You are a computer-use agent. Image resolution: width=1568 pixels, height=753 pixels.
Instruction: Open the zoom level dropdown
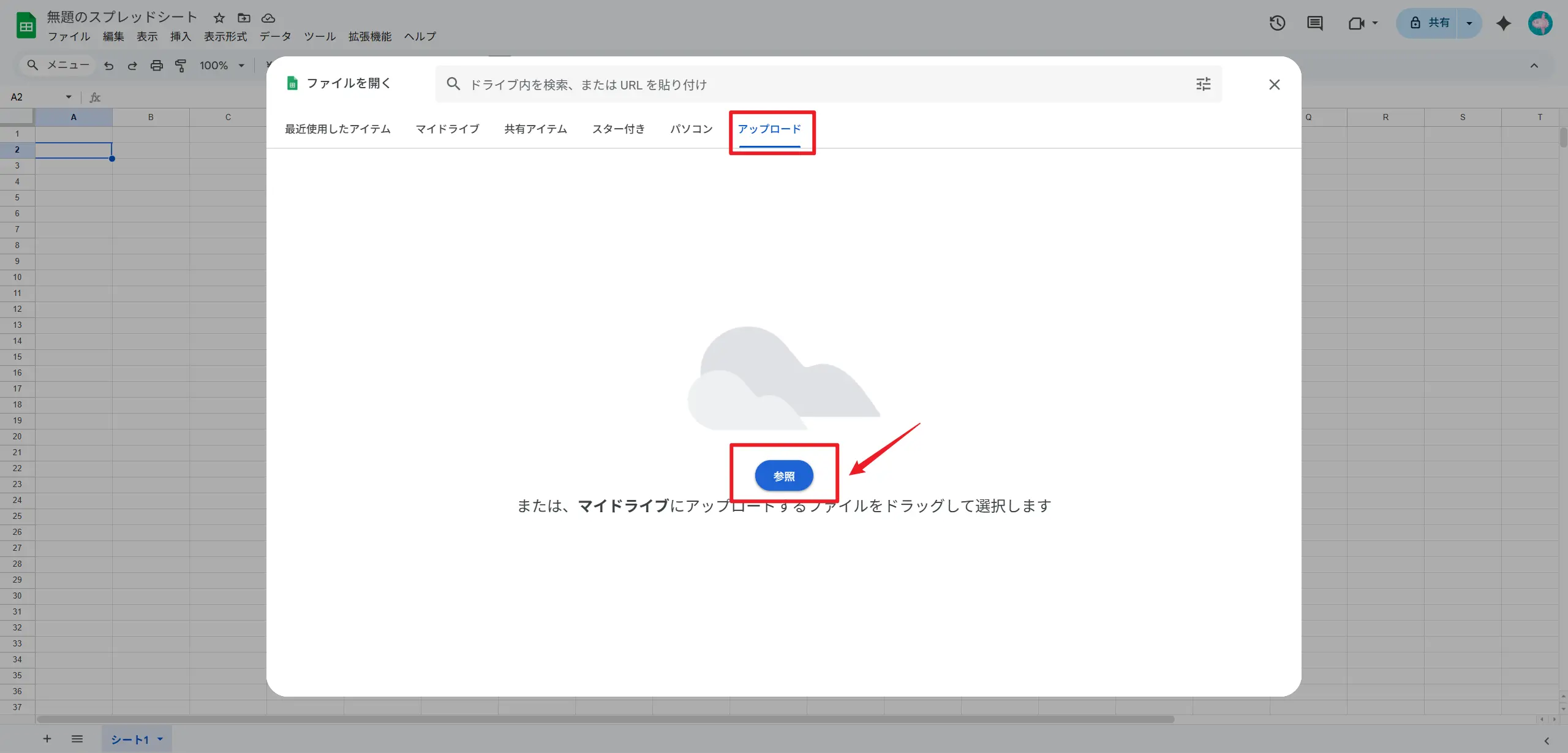221,65
